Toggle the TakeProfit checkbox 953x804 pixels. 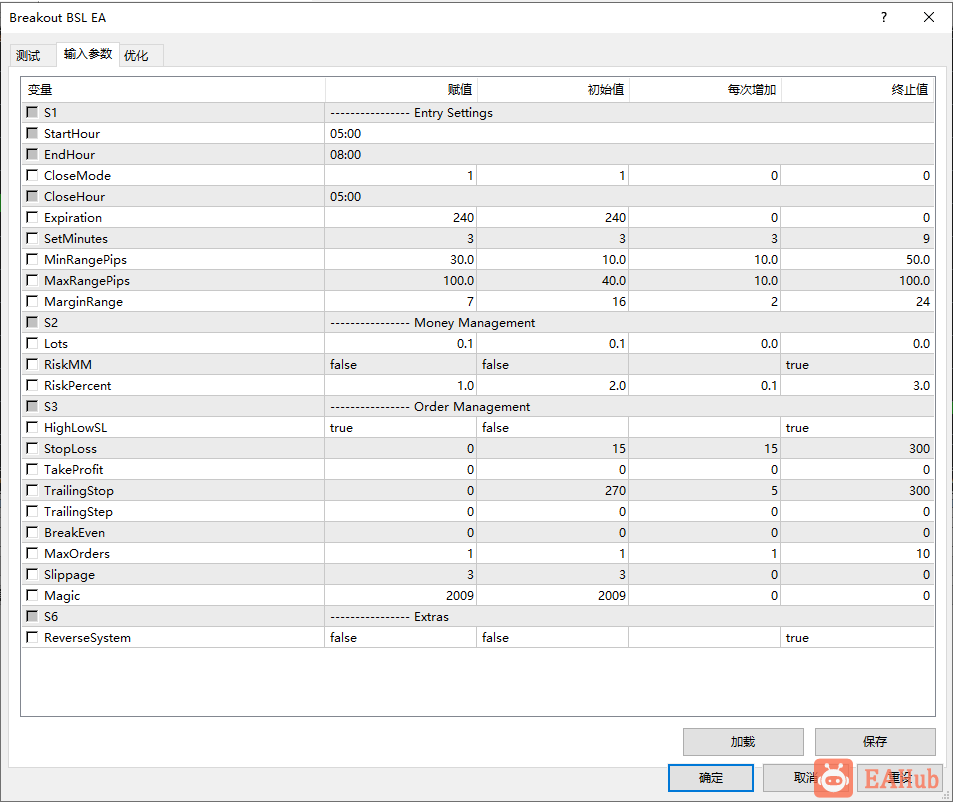32,469
